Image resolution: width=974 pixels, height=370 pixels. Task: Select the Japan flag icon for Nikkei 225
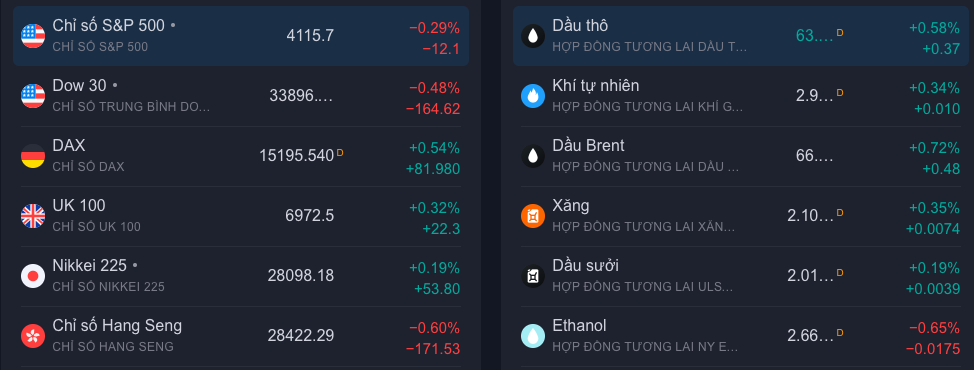click(x=33, y=276)
